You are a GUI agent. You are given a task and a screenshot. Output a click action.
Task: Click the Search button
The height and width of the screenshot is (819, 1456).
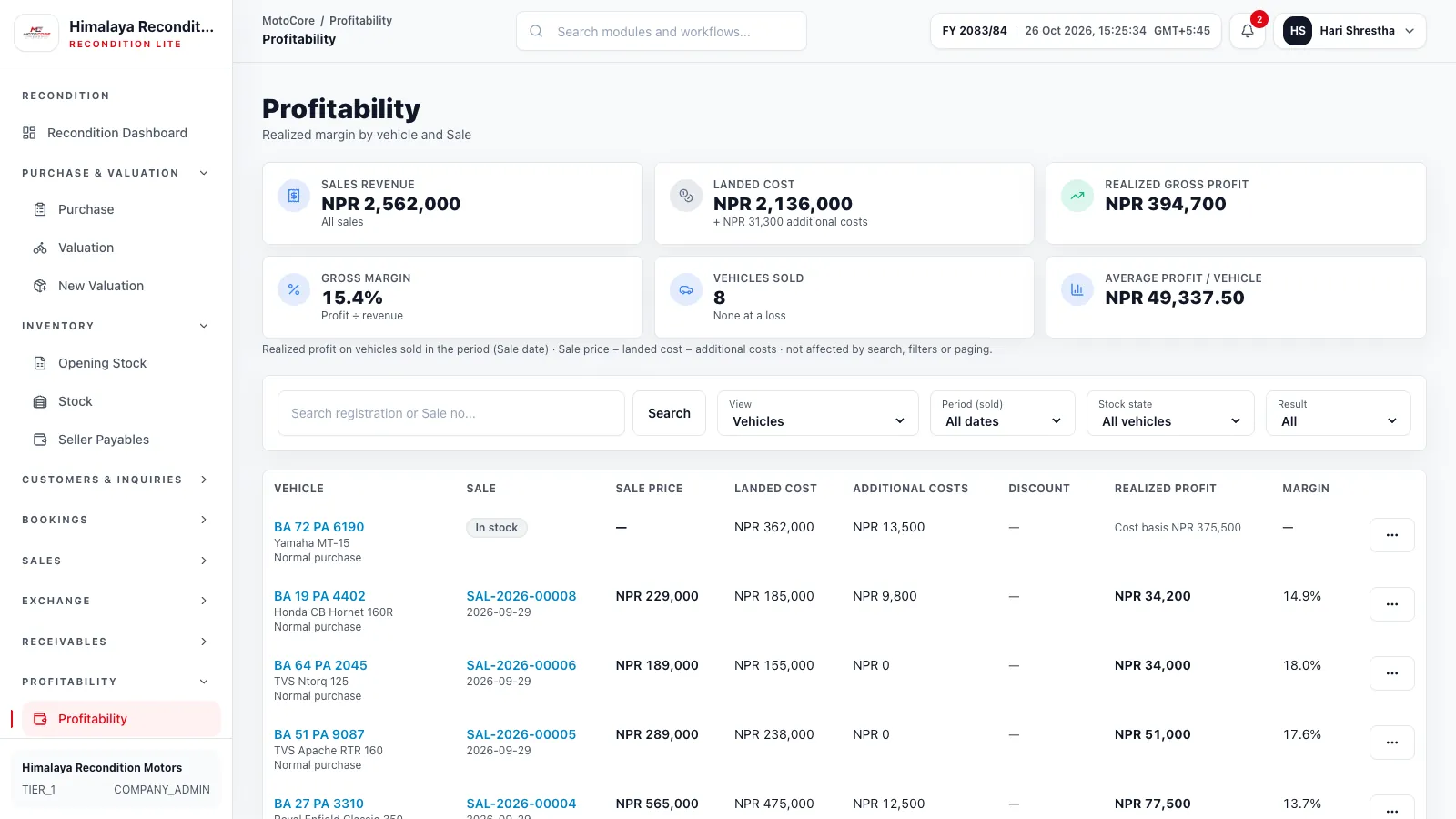coord(669,413)
